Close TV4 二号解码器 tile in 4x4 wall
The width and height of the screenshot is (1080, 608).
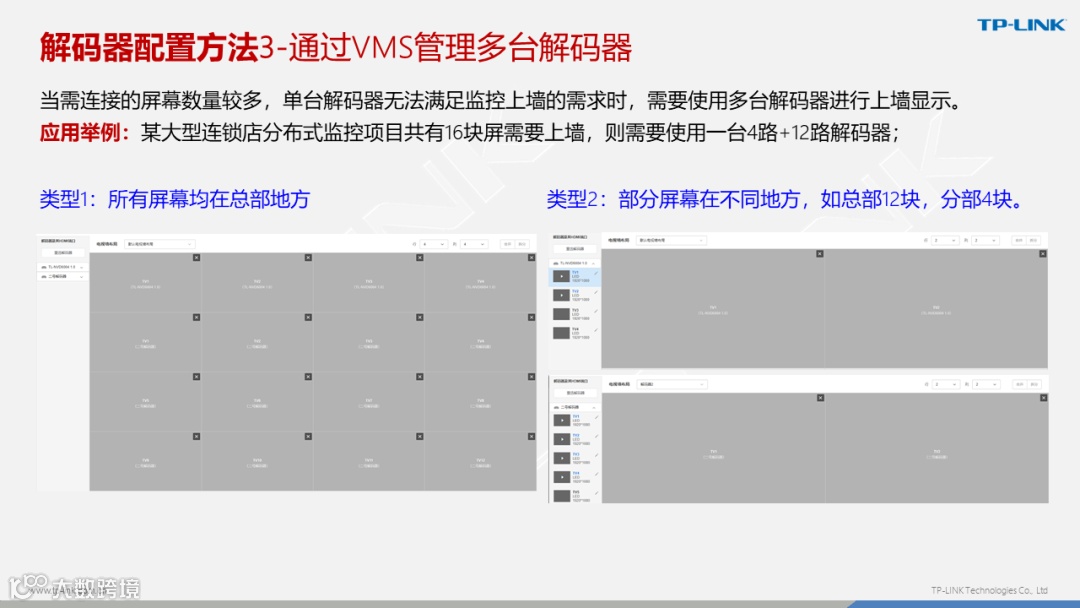click(532, 317)
